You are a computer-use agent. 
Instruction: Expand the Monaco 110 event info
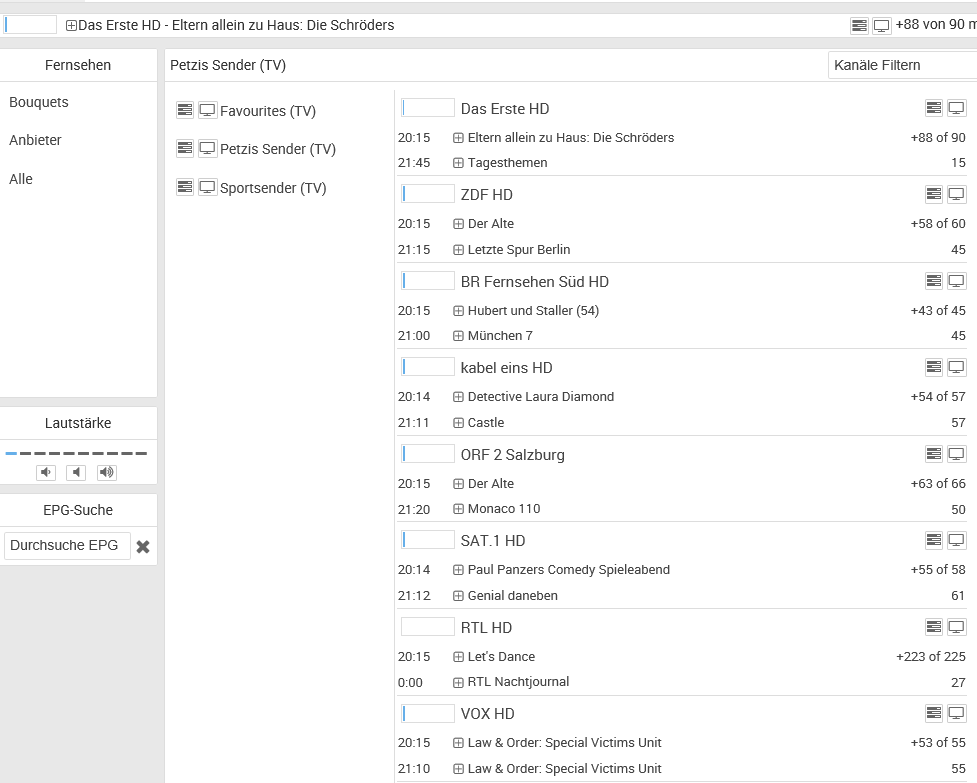[x=458, y=509]
